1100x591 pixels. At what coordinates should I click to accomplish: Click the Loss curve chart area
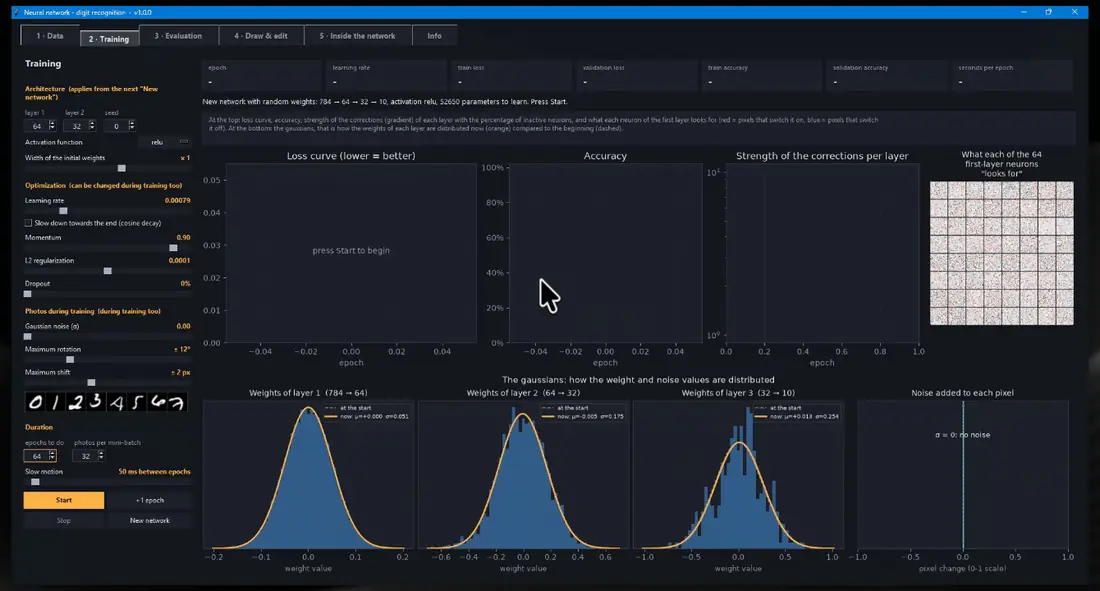(x=351, y=253)
